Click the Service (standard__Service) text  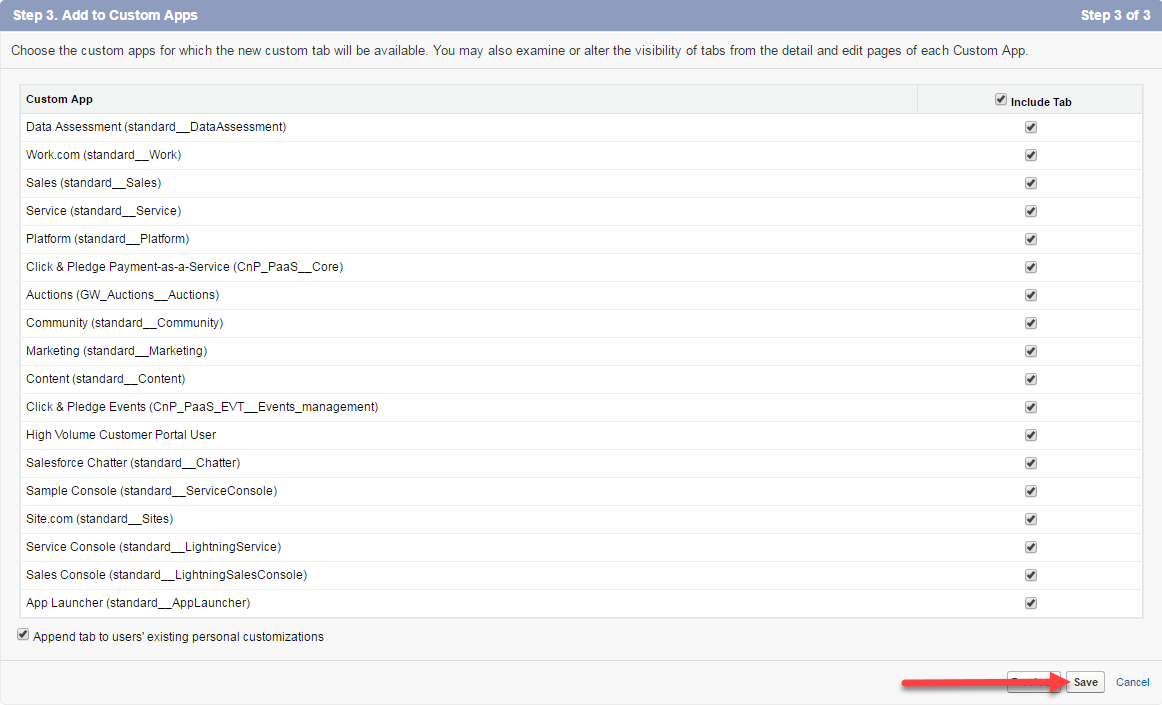103,211
